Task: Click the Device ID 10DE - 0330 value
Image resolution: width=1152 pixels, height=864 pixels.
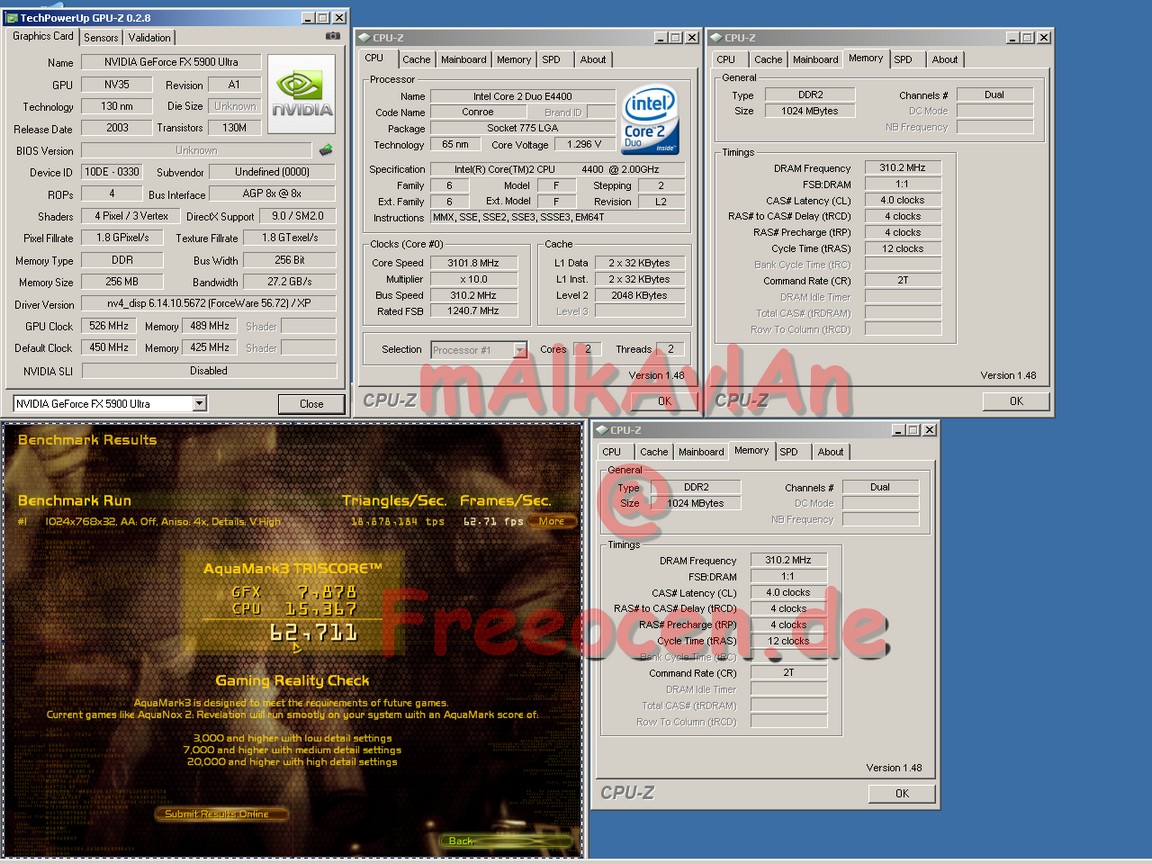Action: pos(112,172)
